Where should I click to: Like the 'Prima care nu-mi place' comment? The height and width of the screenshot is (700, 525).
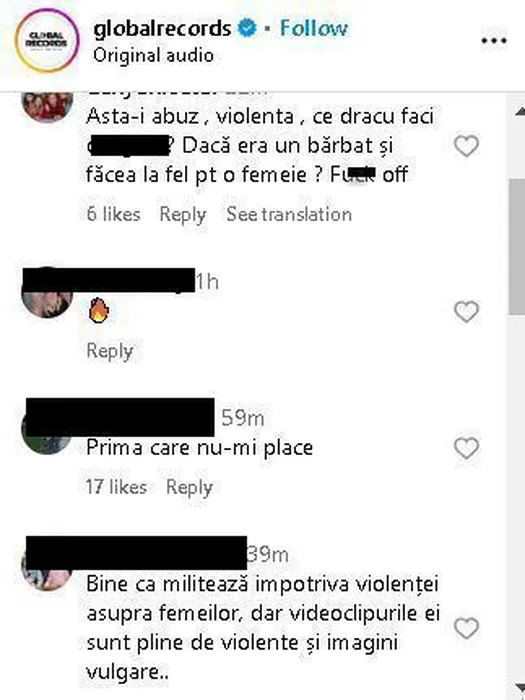pyautogui.click(x=467, y=448)
